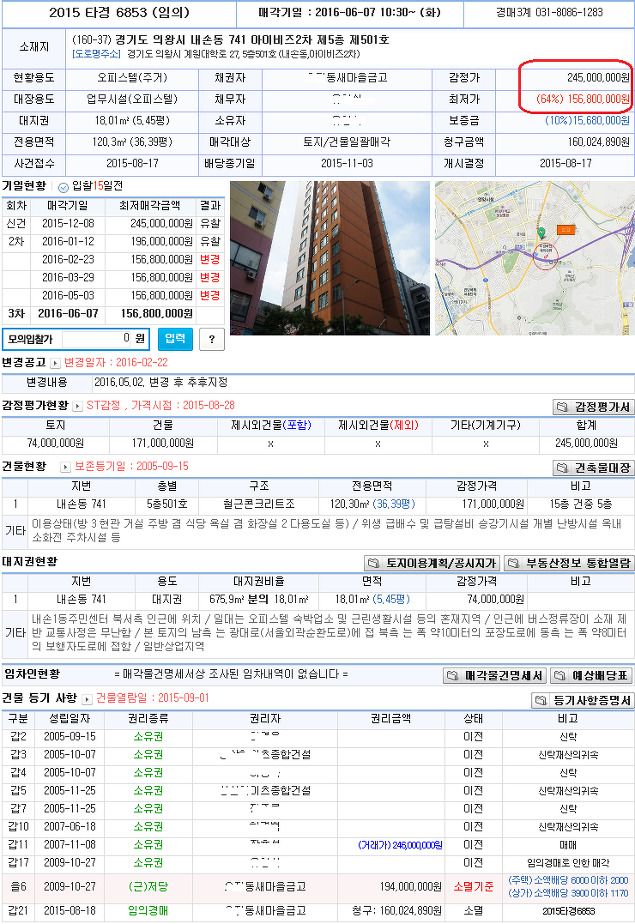Click the 194,000,000원 amount in row 을6
This screenshot has width=635, height=924.
coord(411,886)
